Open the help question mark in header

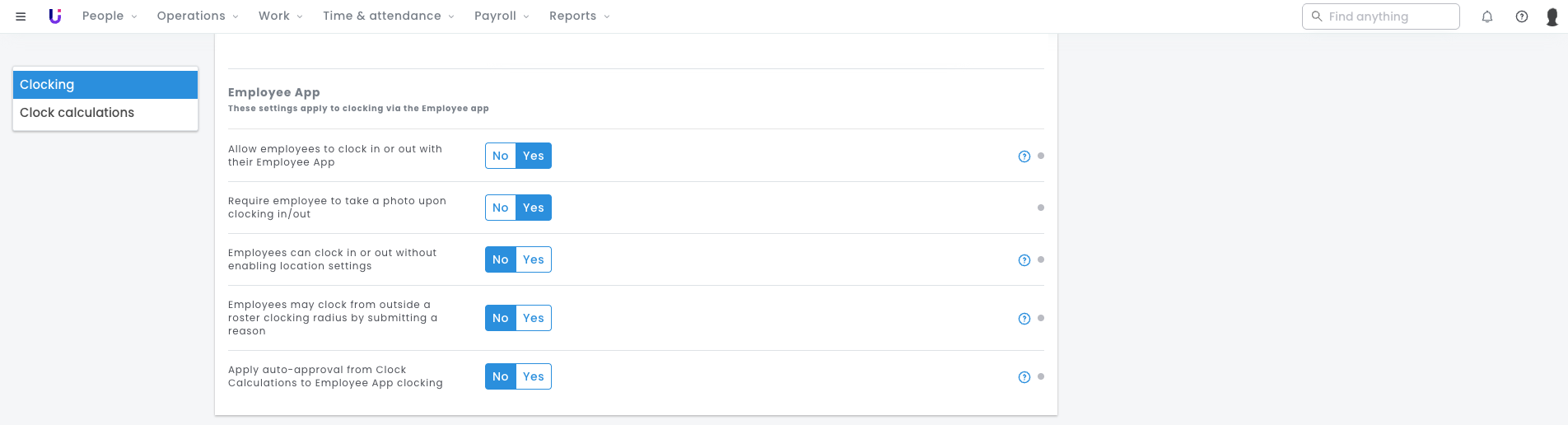pos(1522,16)
